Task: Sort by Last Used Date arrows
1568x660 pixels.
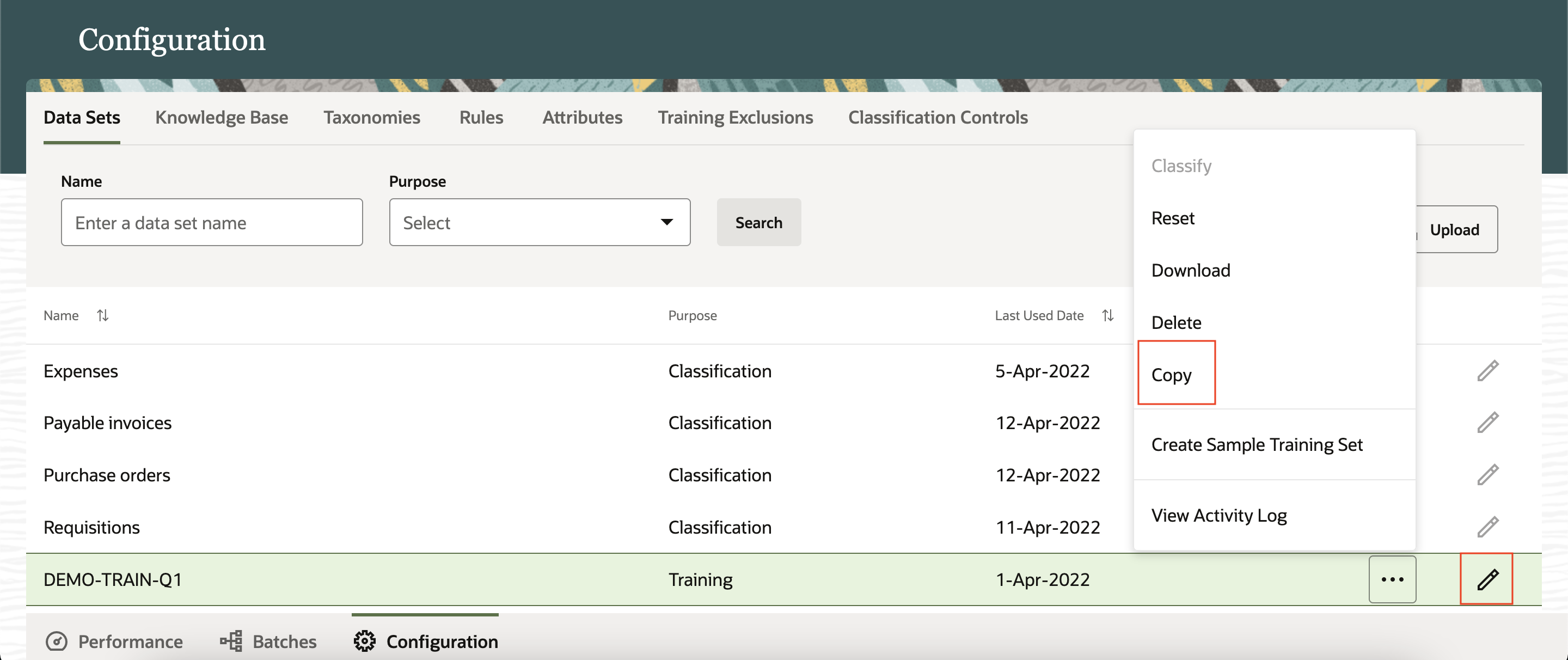Action: pos(1107,315)
